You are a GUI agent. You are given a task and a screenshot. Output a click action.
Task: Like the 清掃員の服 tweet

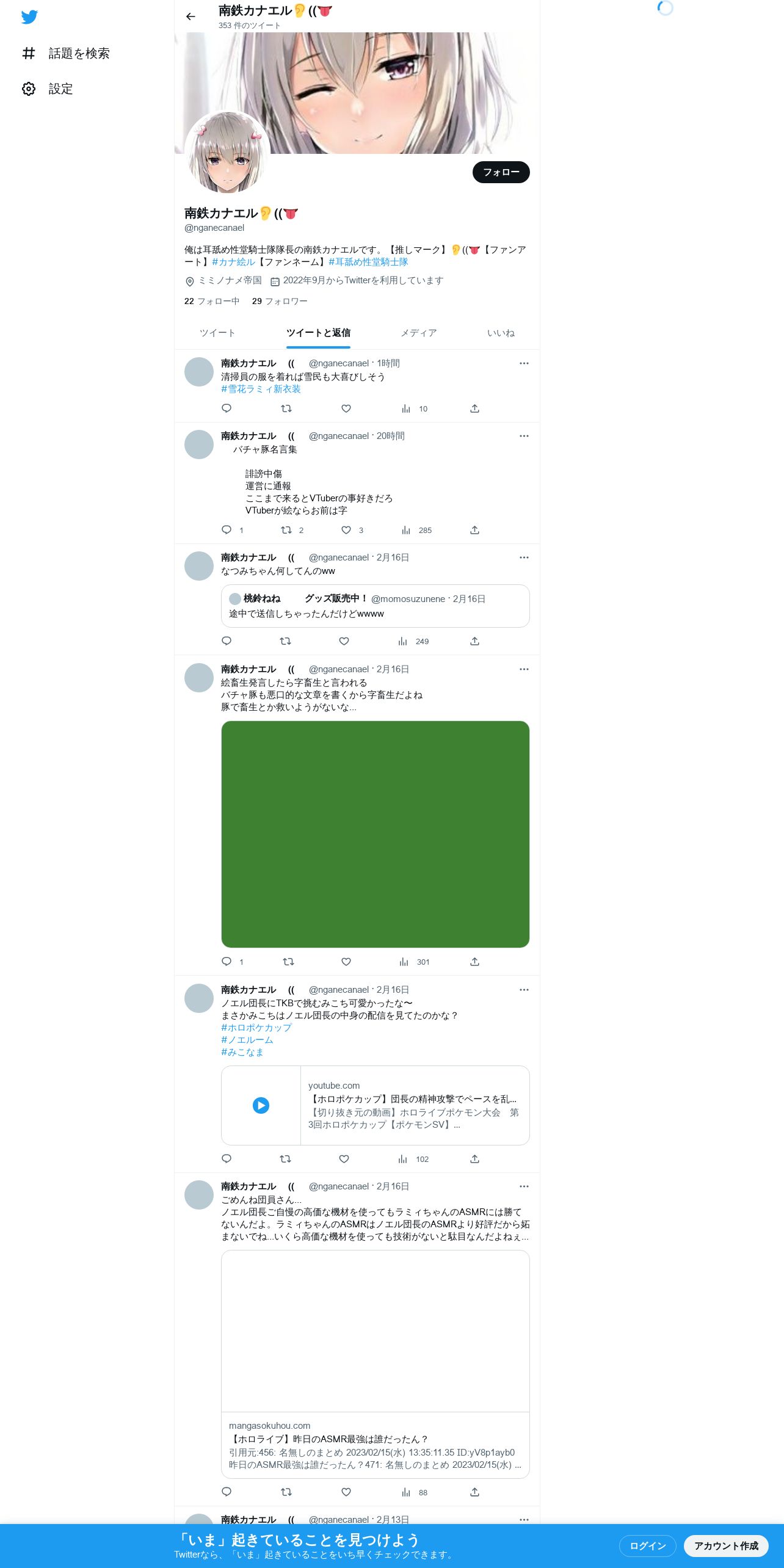346,408
